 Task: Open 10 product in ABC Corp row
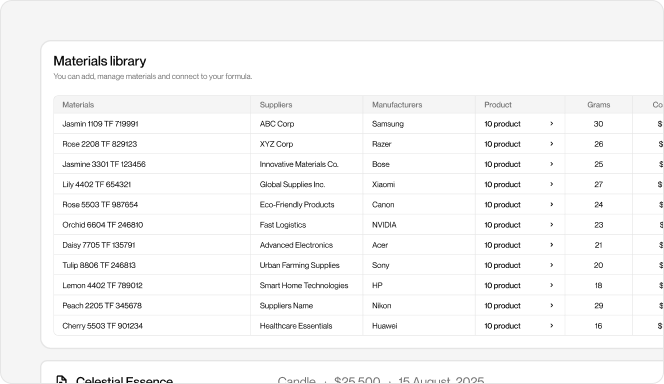click(502, 124)
